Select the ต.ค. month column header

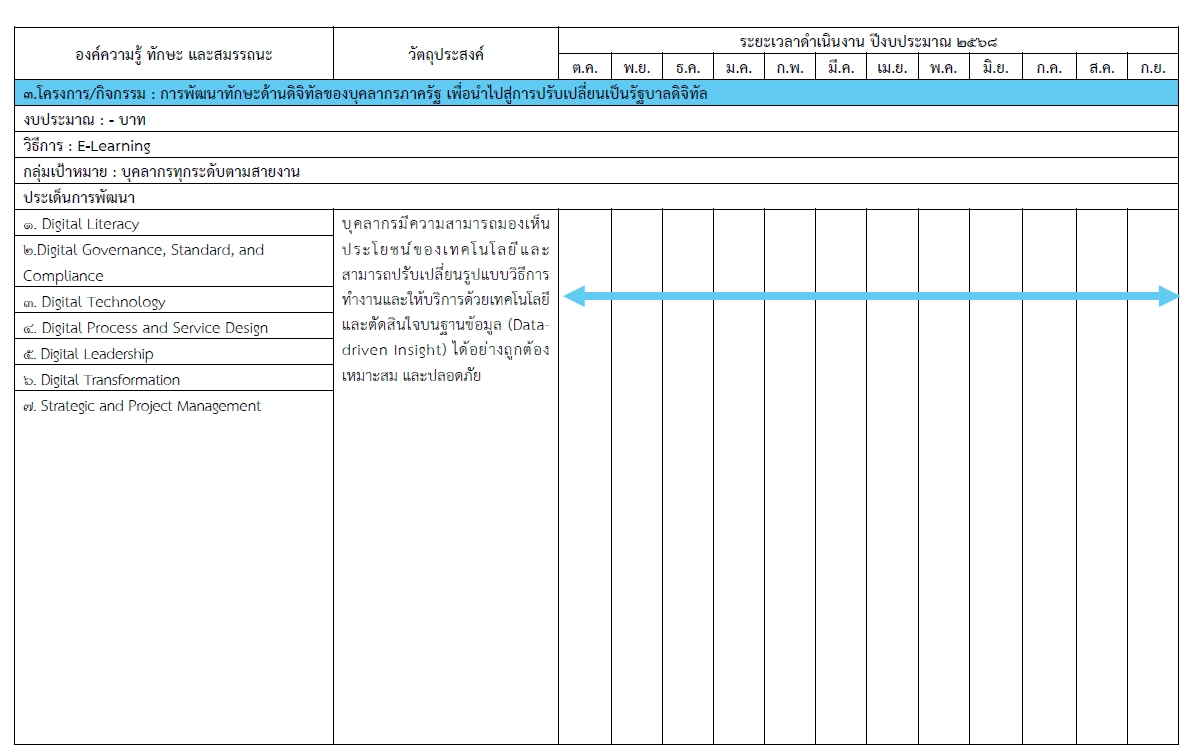585,68
